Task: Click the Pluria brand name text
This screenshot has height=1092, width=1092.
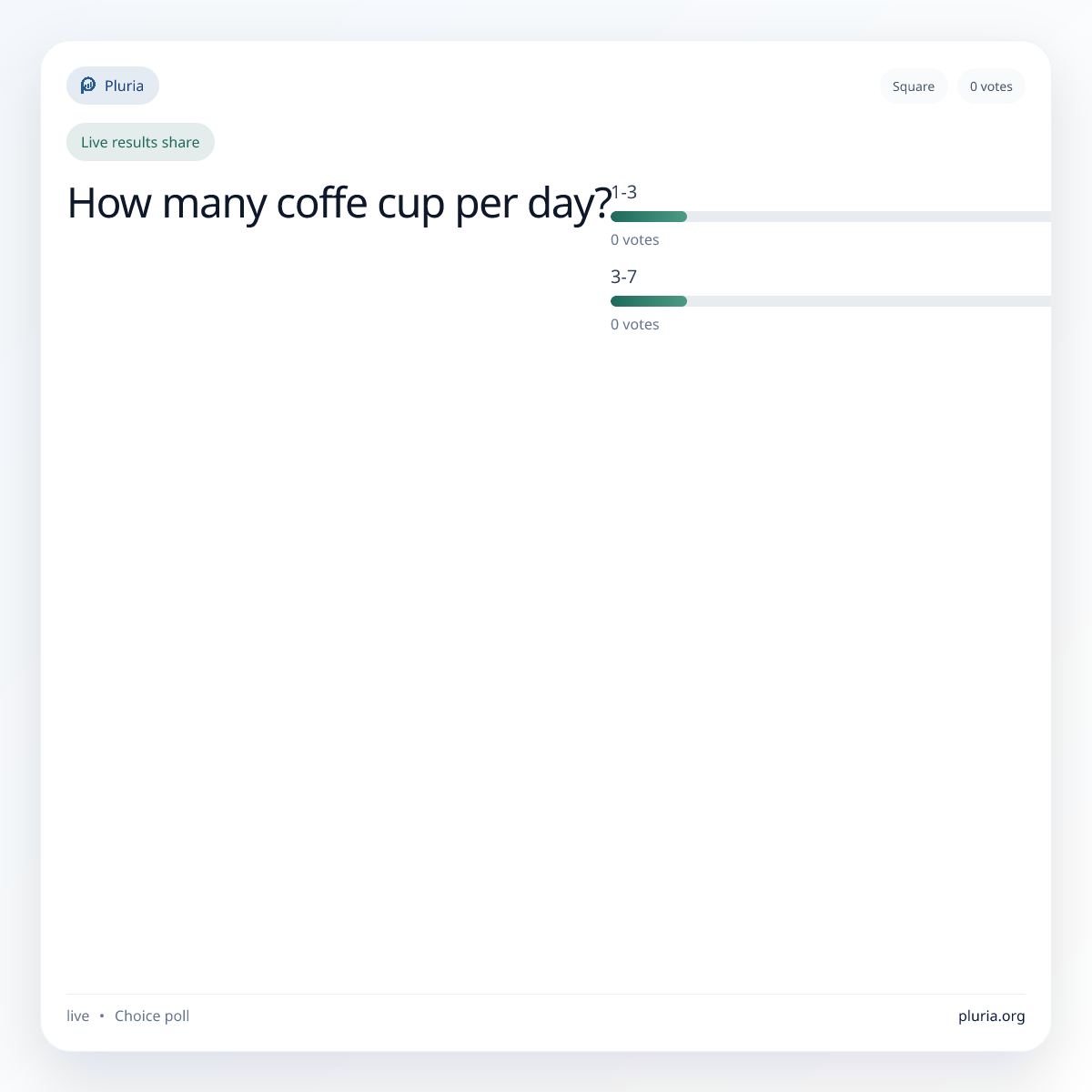Action: (124, 86)
